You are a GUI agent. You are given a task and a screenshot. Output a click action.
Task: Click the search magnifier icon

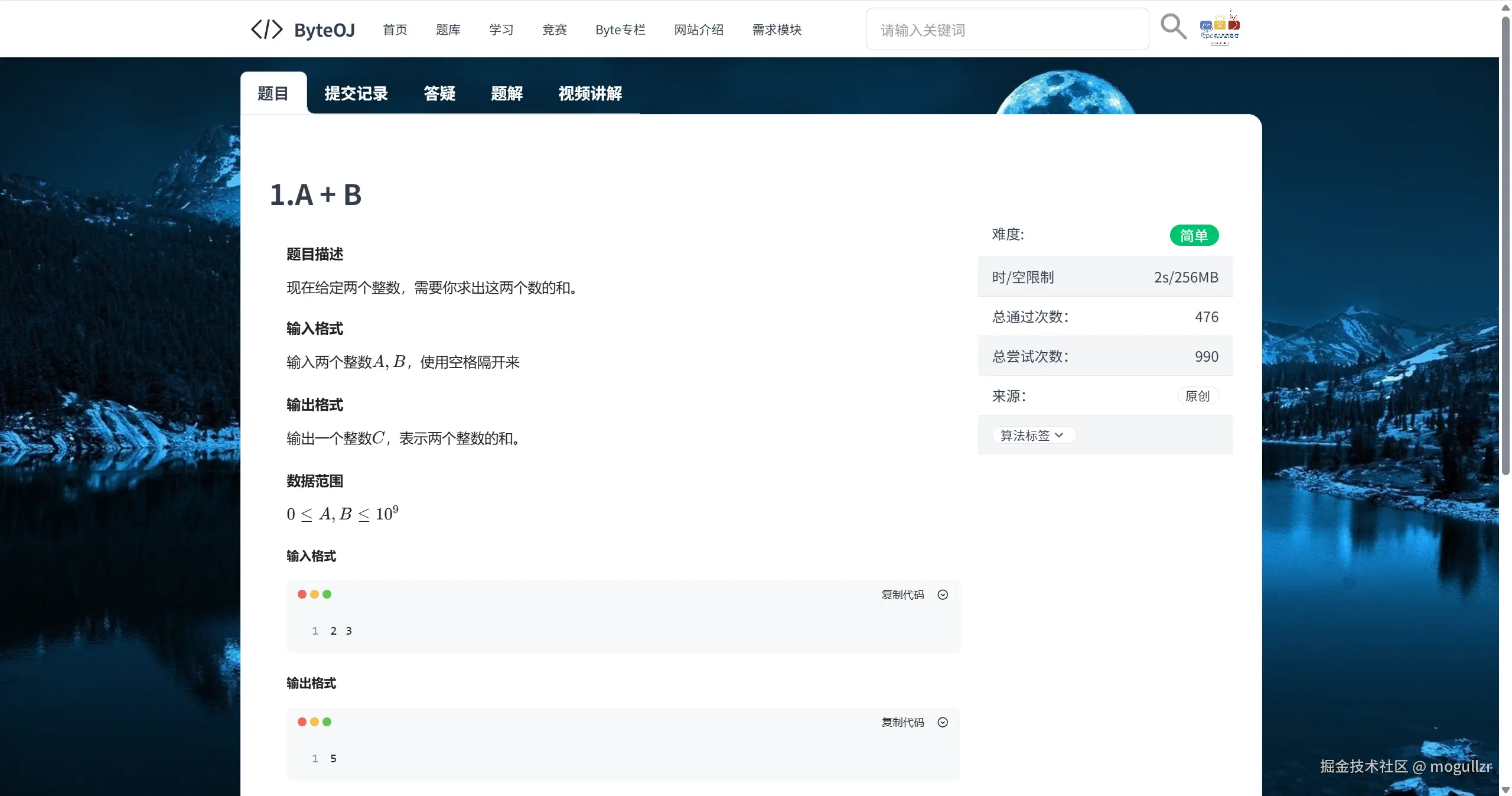click(x=1173, y=27)
